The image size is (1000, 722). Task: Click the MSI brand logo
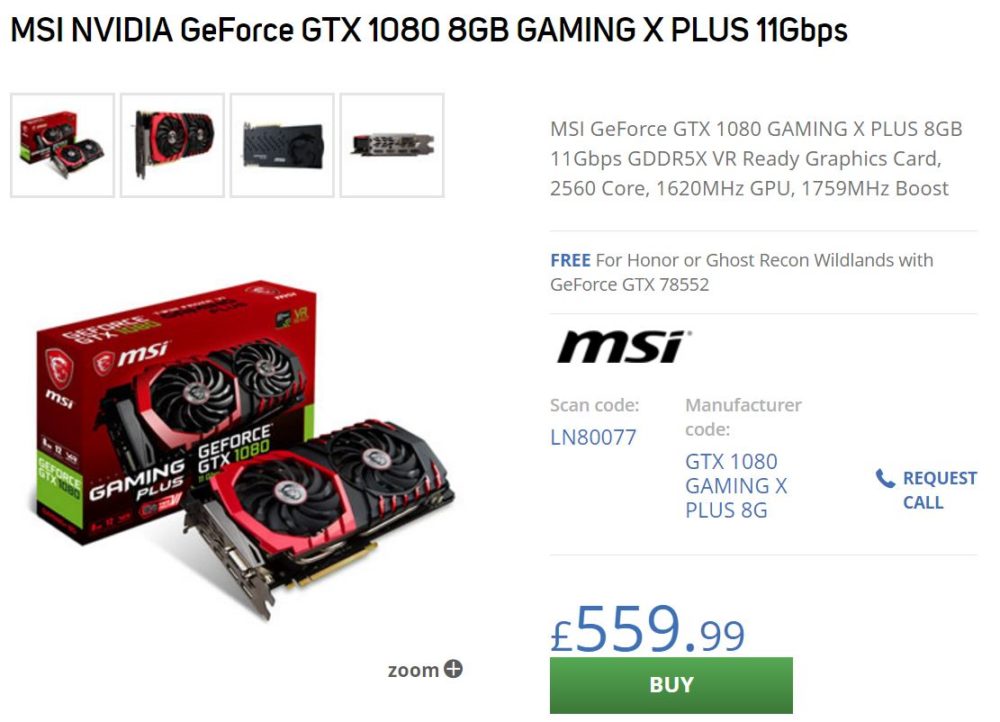624,347
